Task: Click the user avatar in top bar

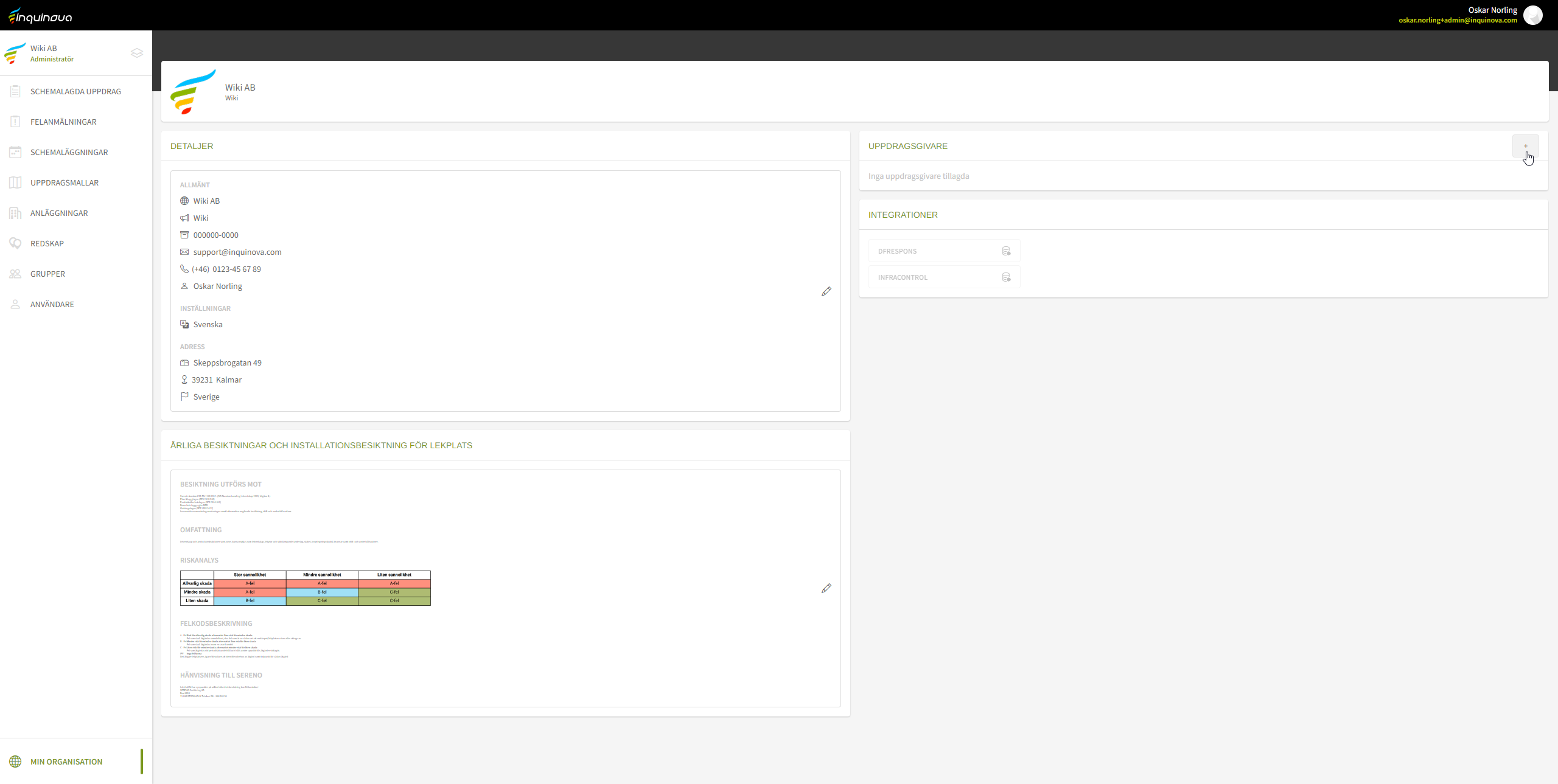Action: click(x=1532, y=15)
